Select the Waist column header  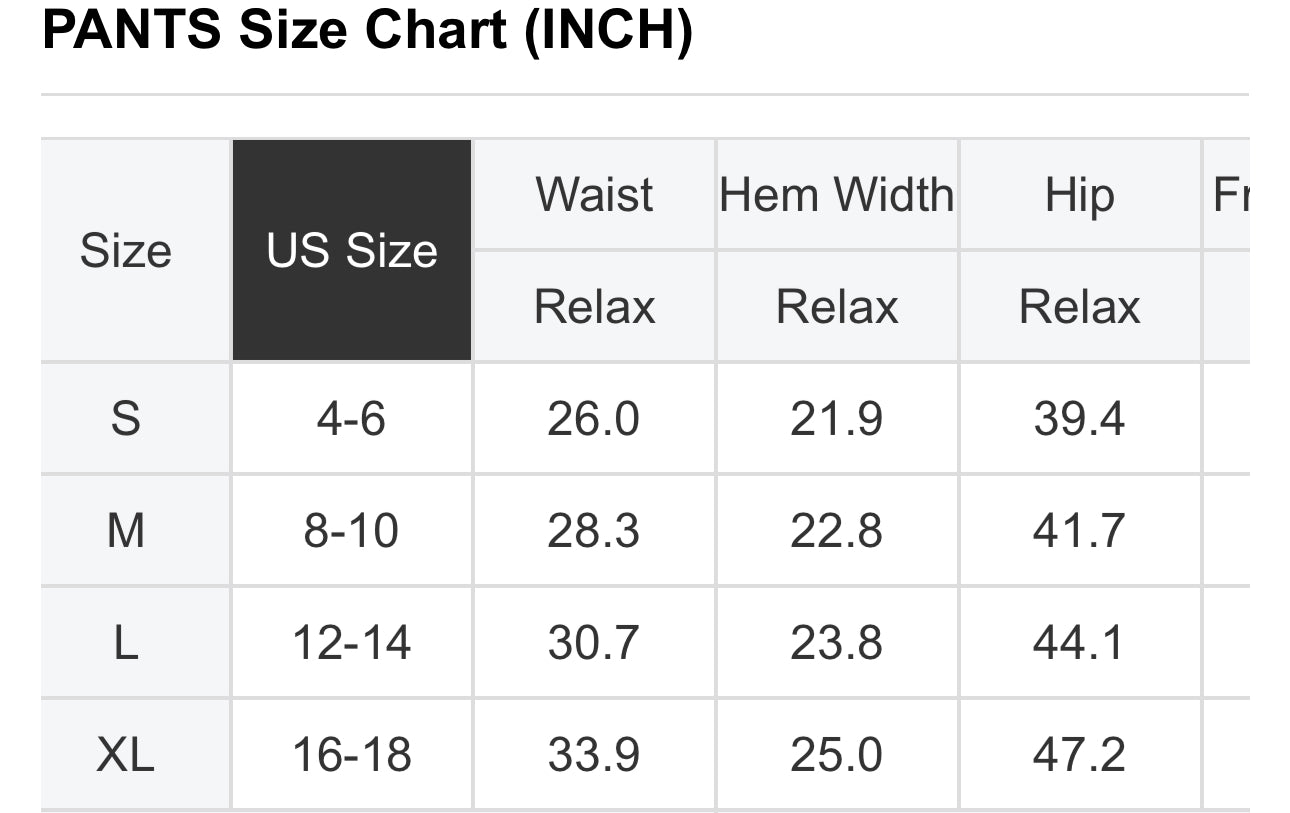pyautogui.click(x=594, y=194)
